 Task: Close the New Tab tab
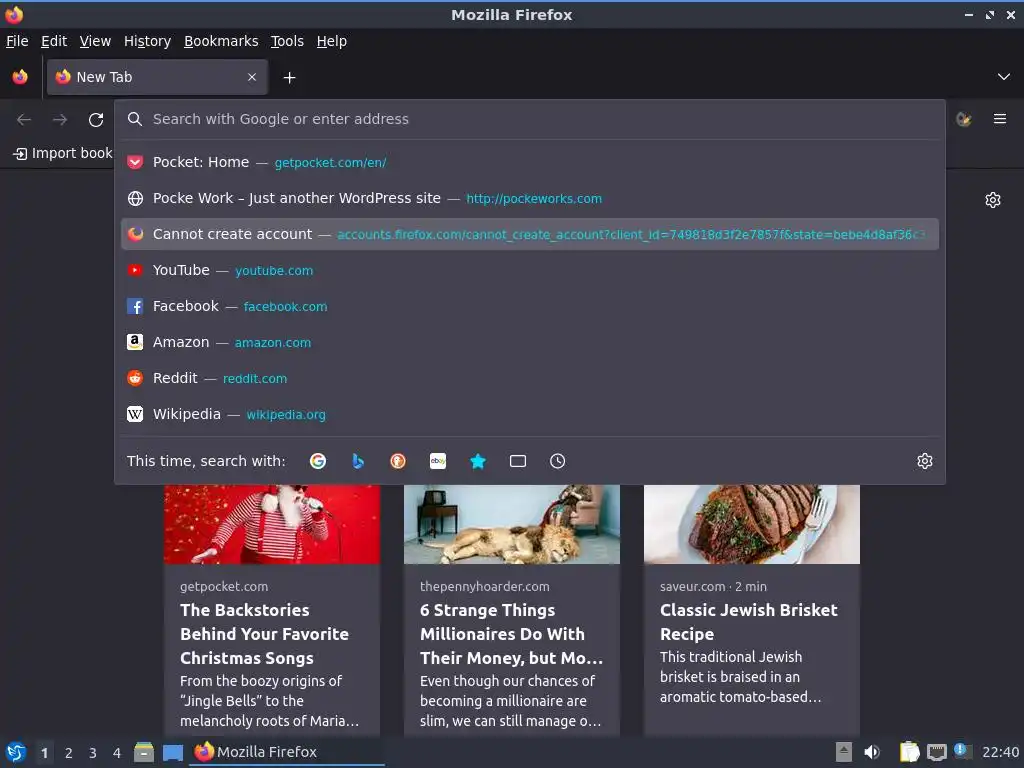point(252,77)
